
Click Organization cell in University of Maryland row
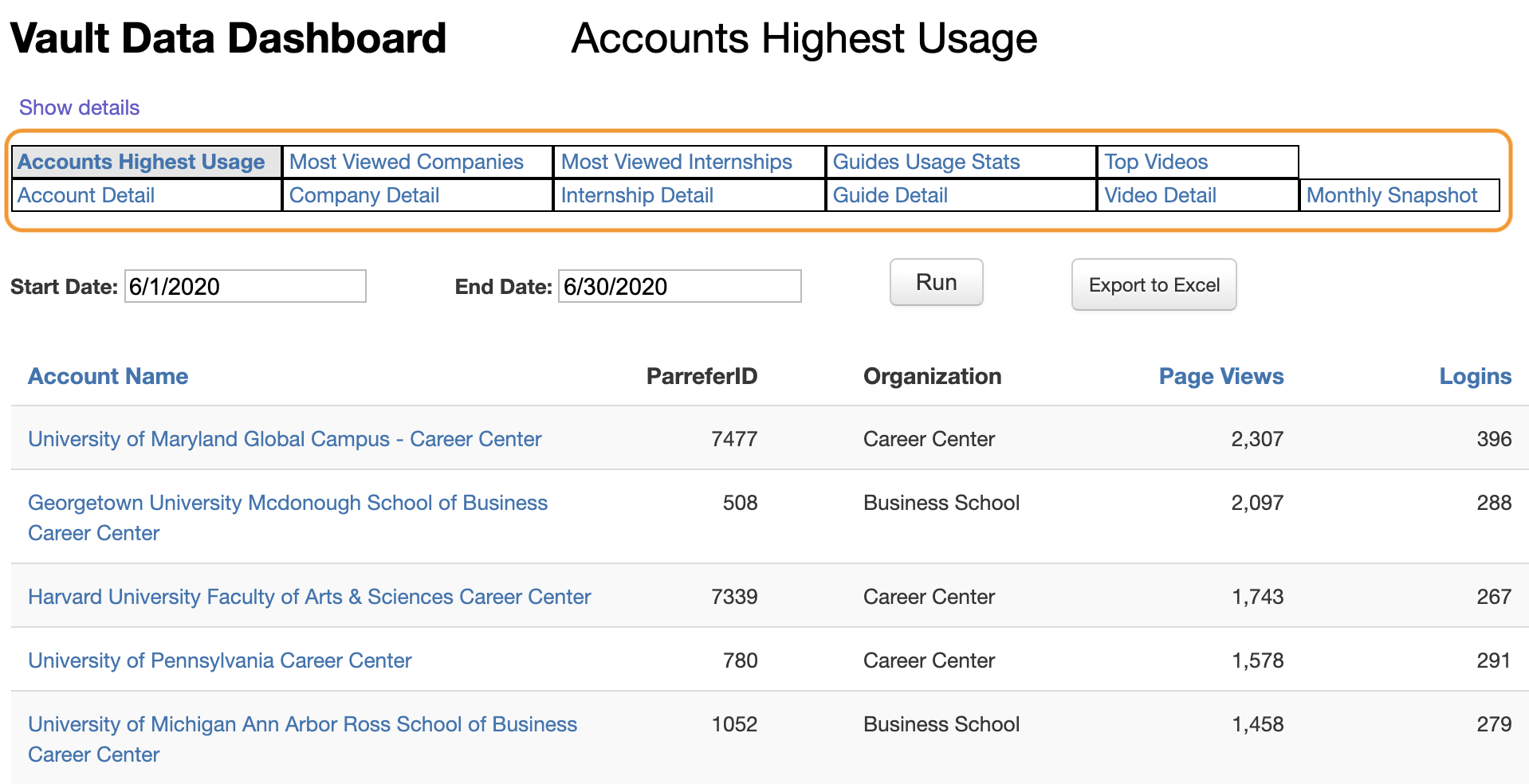click(930, 439)
